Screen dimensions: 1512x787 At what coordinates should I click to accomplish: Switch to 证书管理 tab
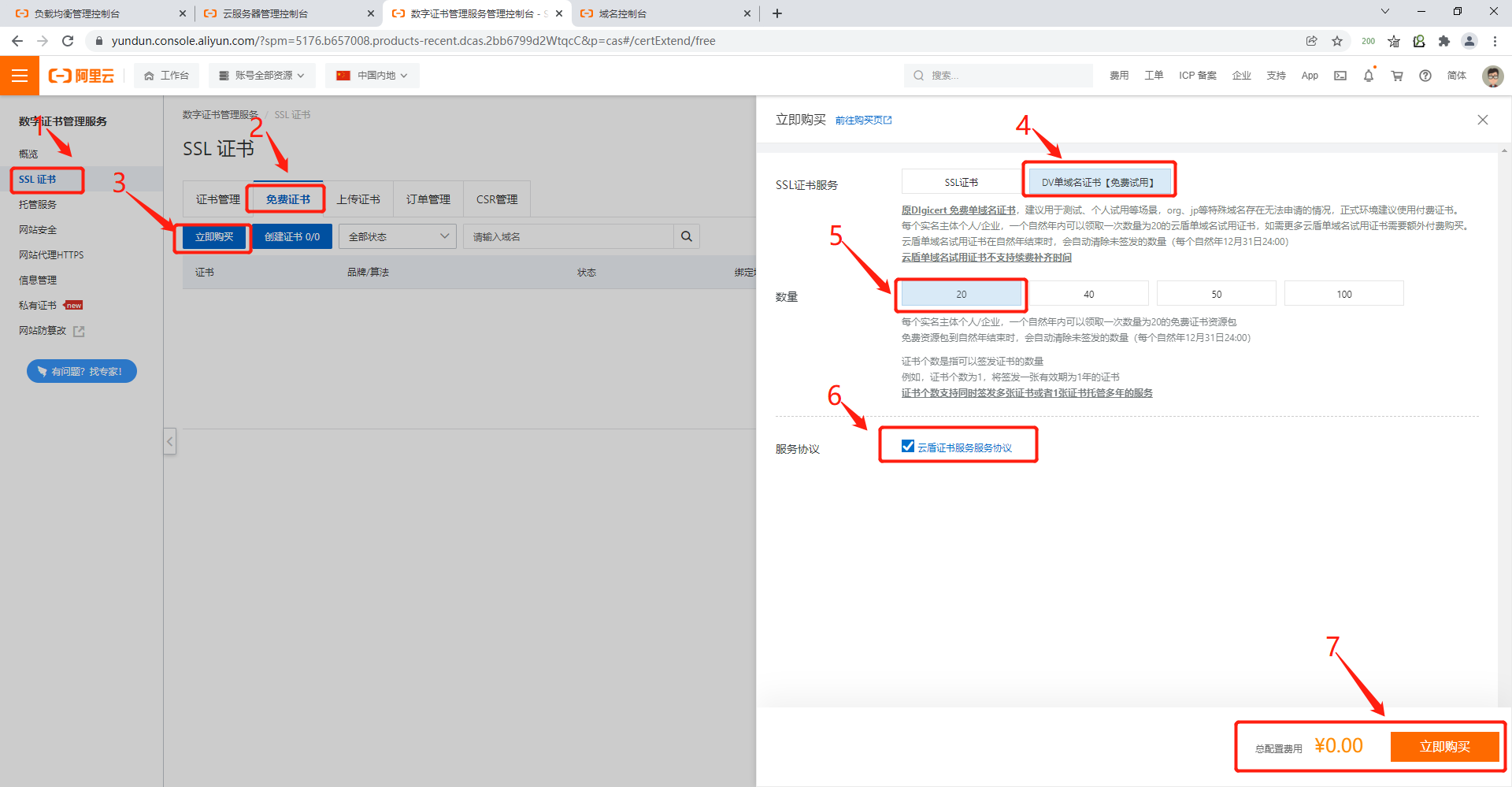click(x=217, y=199)
